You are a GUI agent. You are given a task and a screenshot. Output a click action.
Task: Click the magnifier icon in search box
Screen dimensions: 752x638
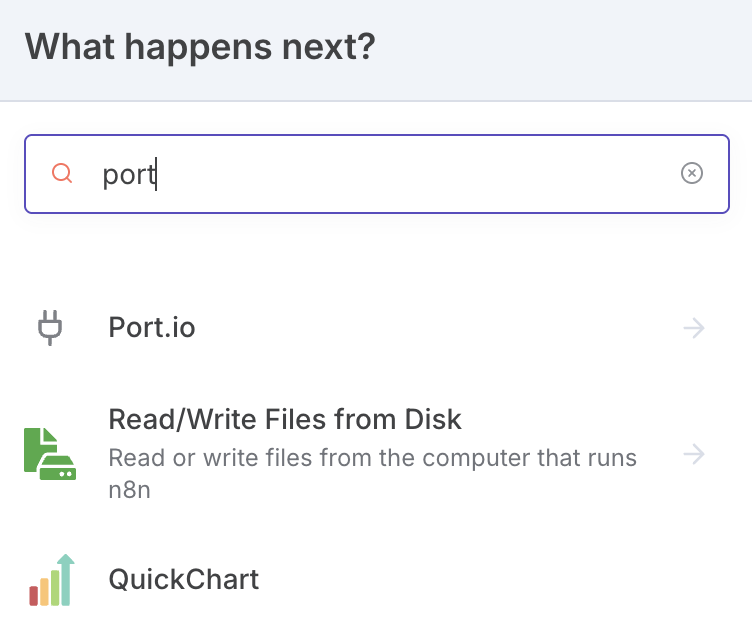pos(62,174)
